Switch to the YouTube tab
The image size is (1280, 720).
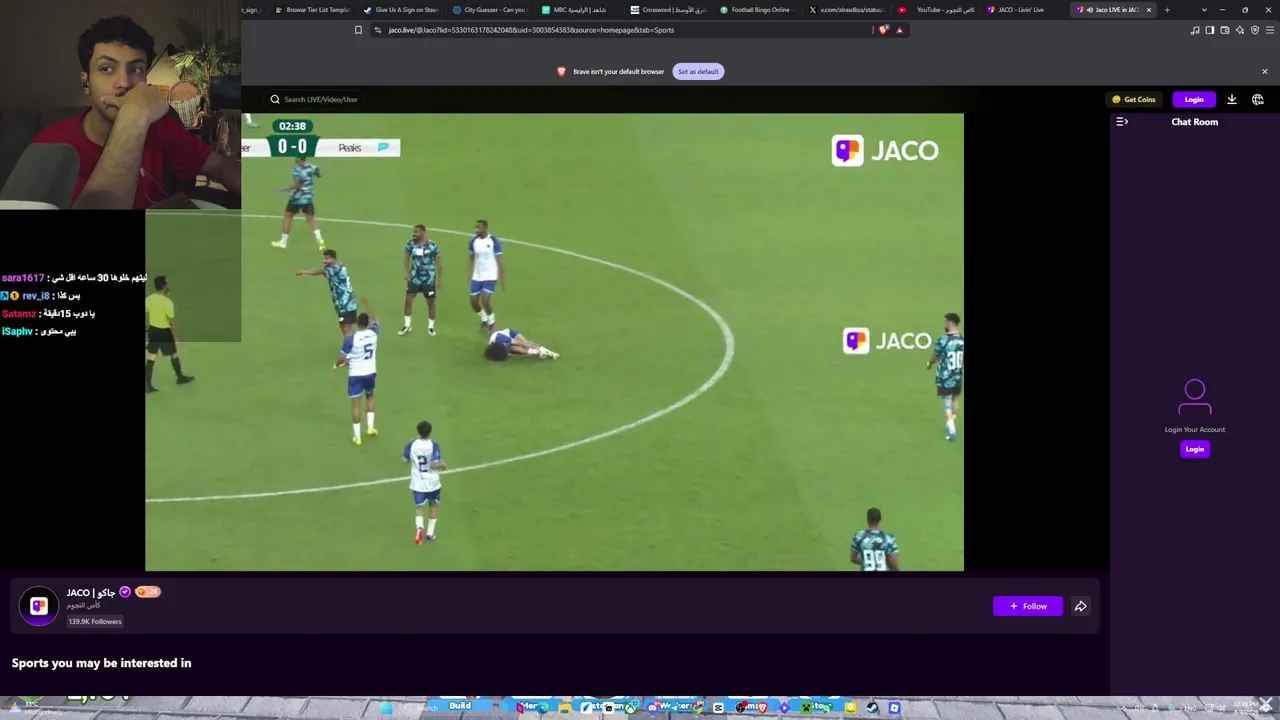pos(935,10)
